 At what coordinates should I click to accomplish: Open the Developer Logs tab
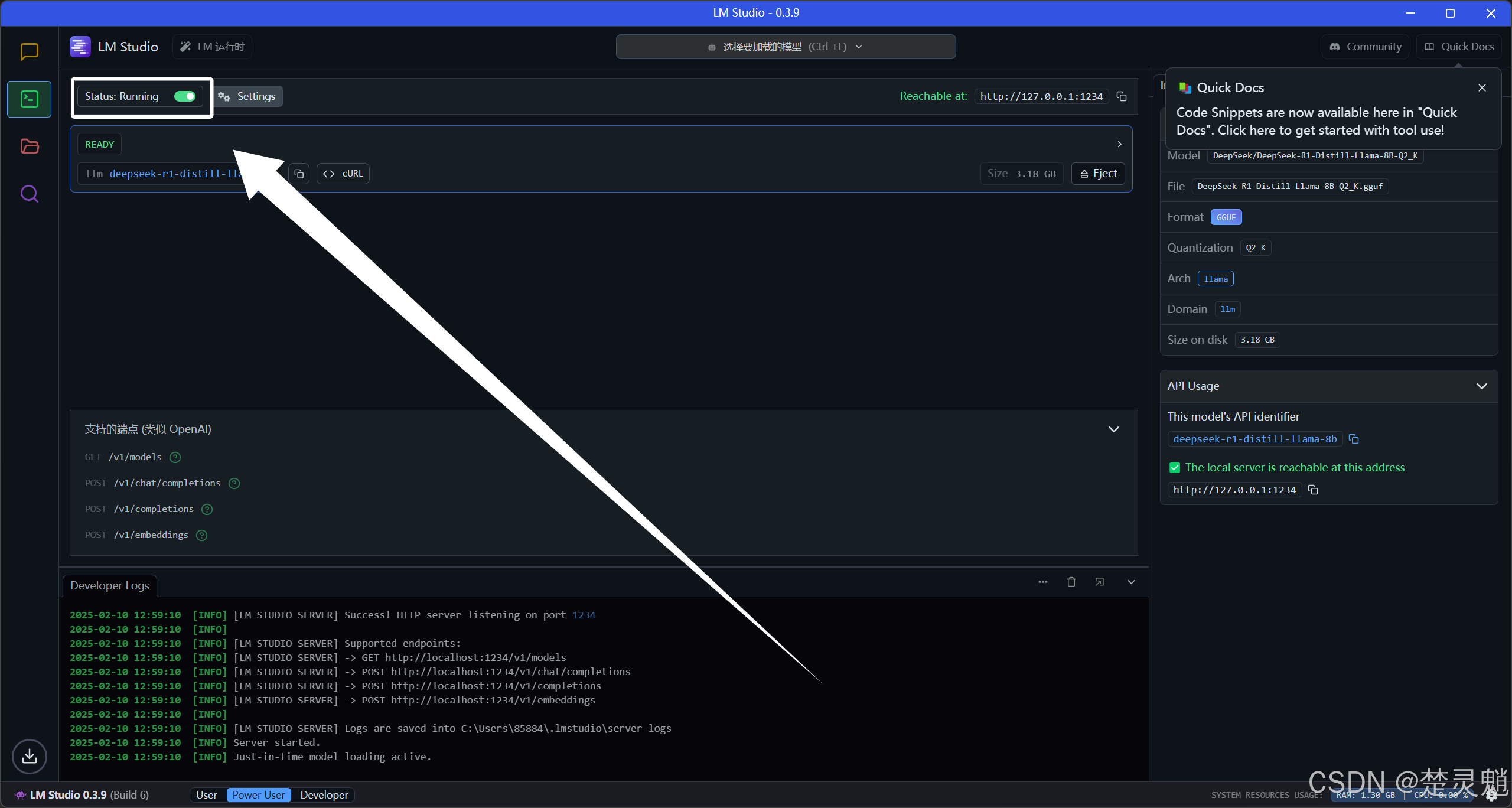pyautogui.click(x=110, y=586)
